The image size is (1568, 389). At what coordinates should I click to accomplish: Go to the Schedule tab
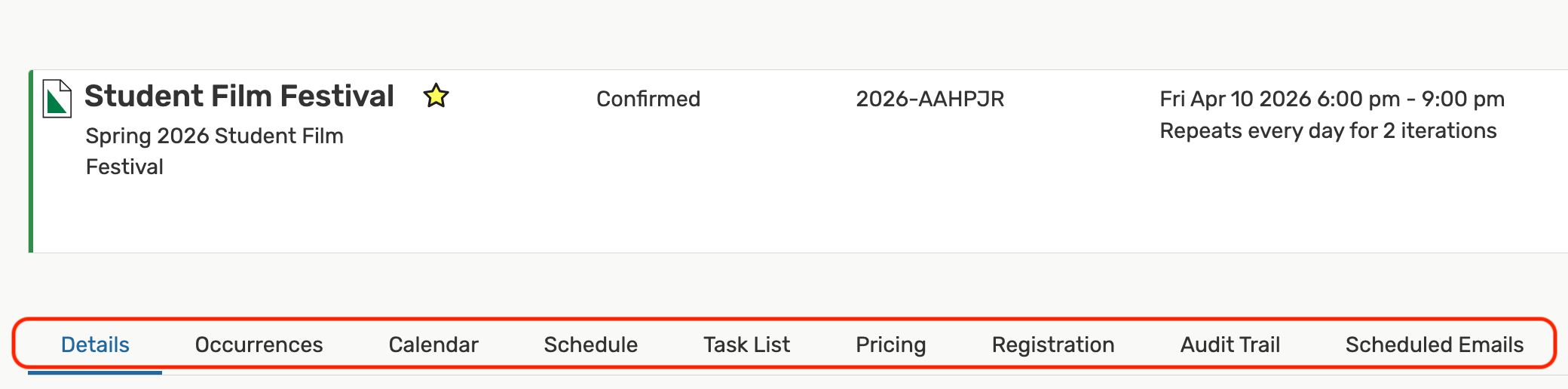[590, 345]
